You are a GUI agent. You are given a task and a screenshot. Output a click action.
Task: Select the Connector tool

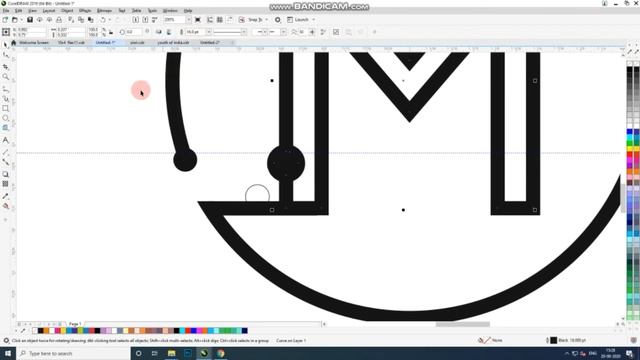pos(6,162)
